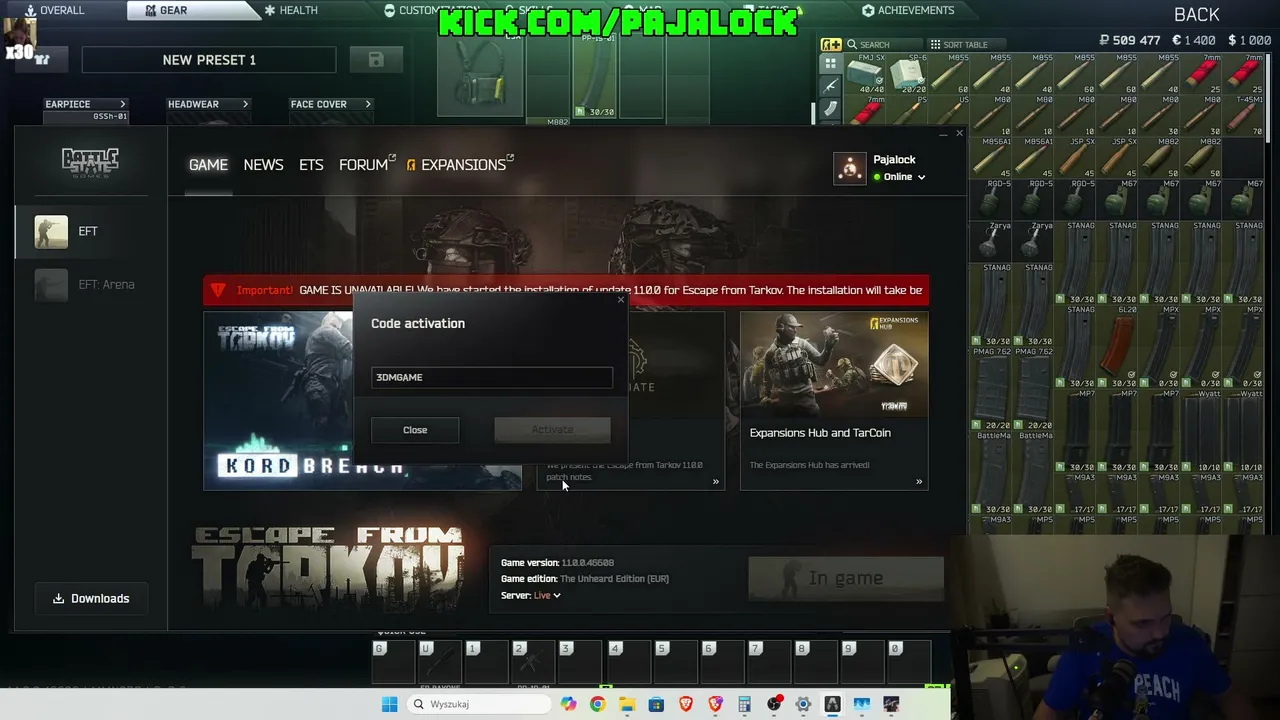Open the Achievements tab in game
Viewport: 1280px width, 720px height.
pos(908,10)
